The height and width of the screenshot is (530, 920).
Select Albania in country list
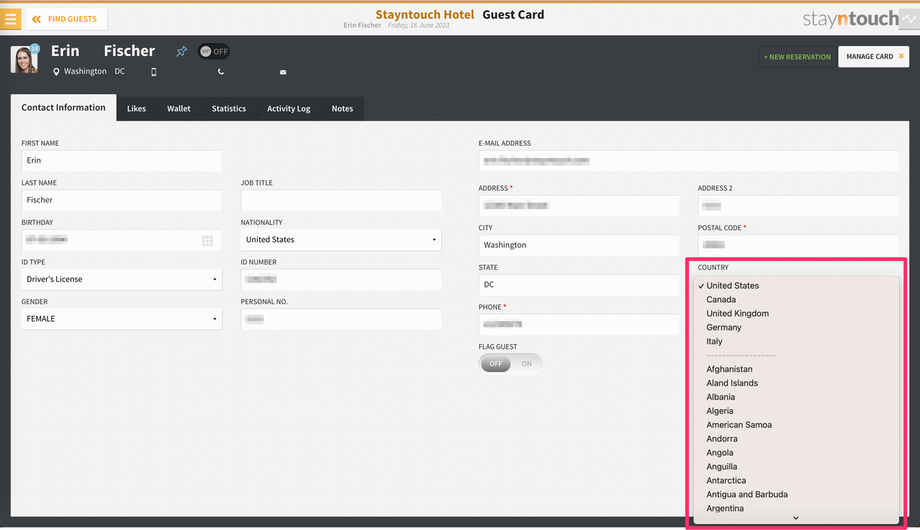click(796, 397)
